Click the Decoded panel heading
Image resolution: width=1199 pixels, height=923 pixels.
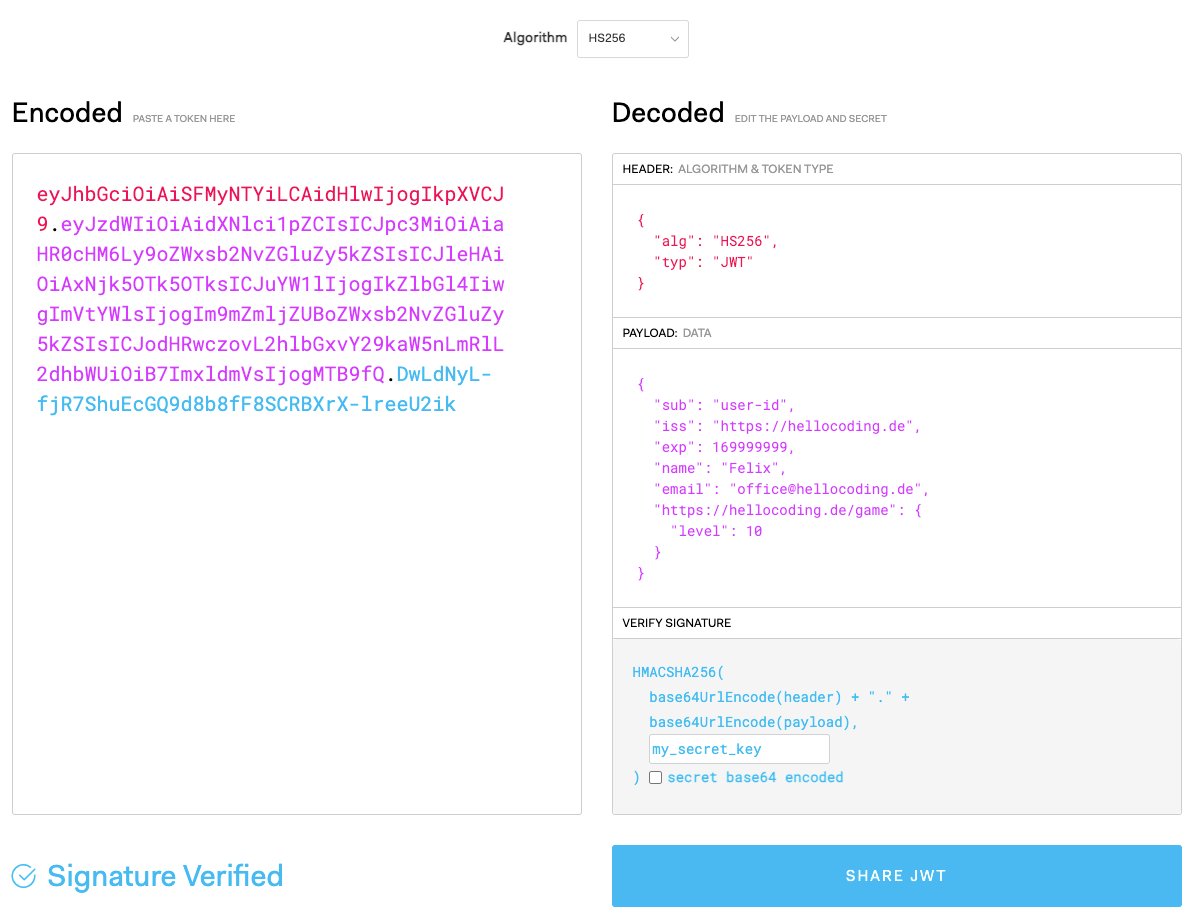tap(667, 112)
